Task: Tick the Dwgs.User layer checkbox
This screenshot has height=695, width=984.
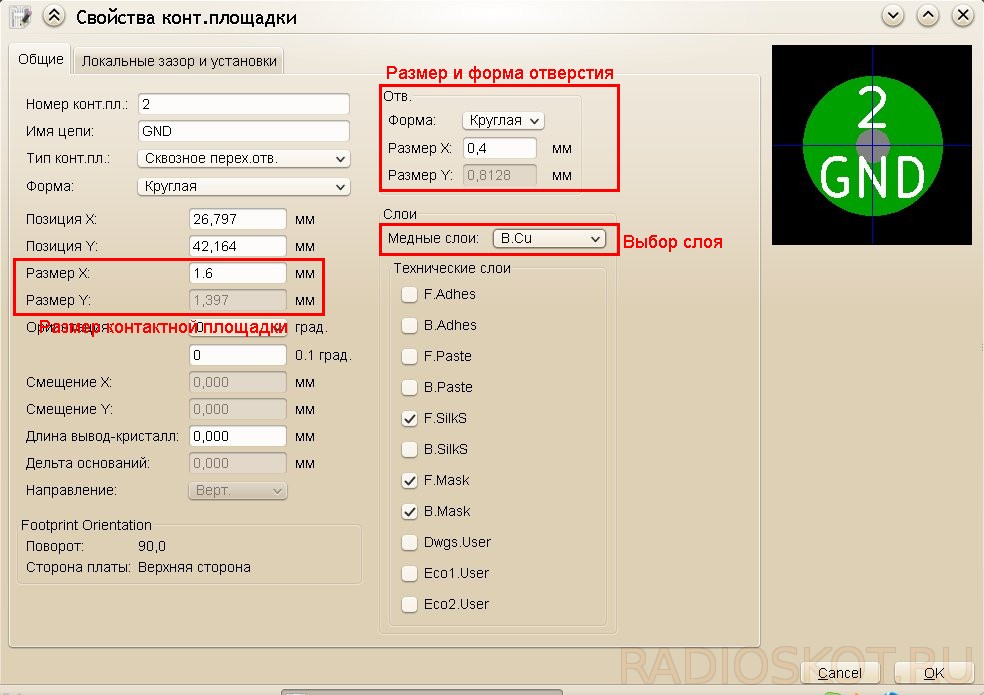Action: (x=409, y=542)
